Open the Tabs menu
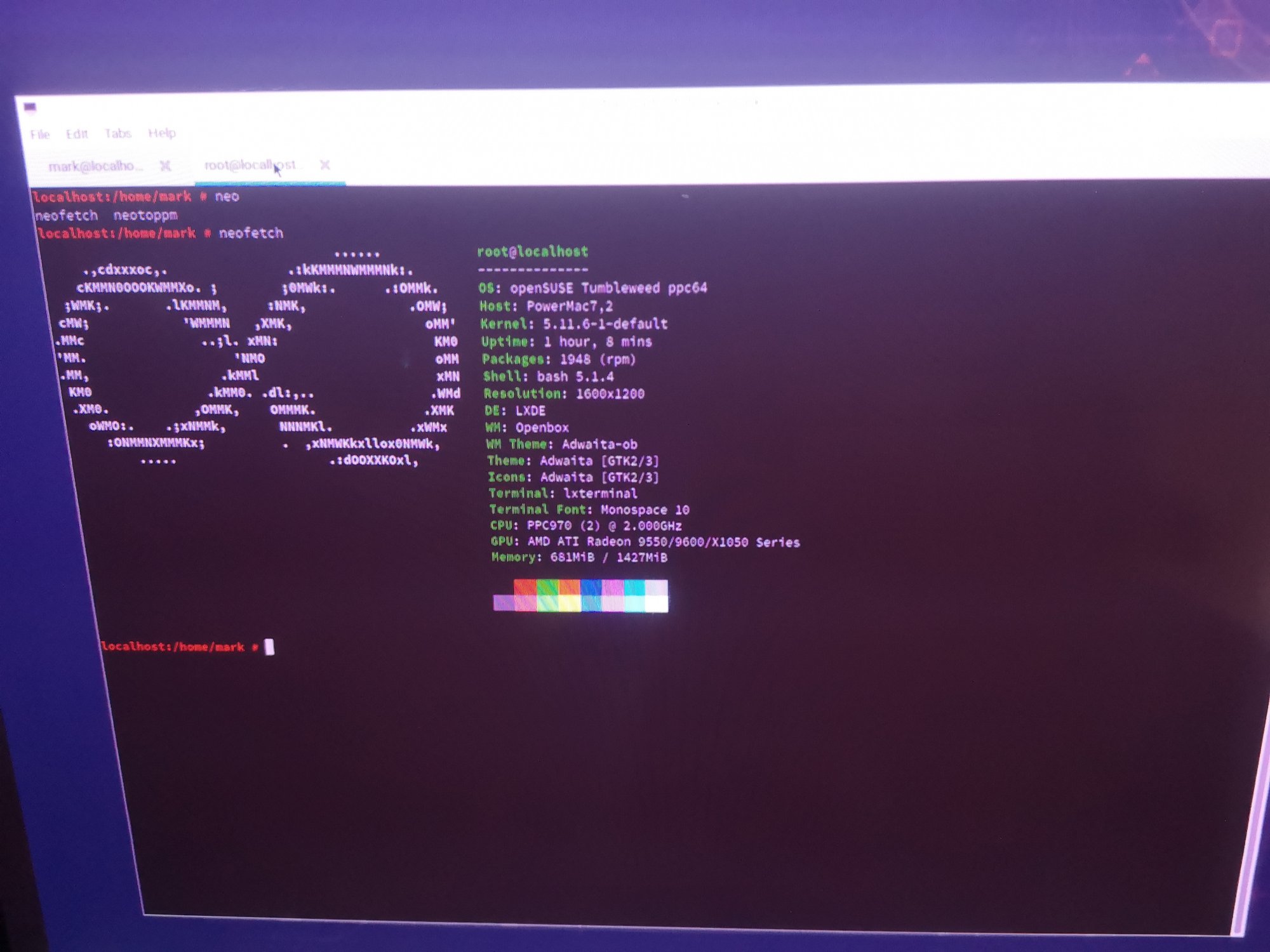Viewport: 1270px width, 952px height. (118, 133)
